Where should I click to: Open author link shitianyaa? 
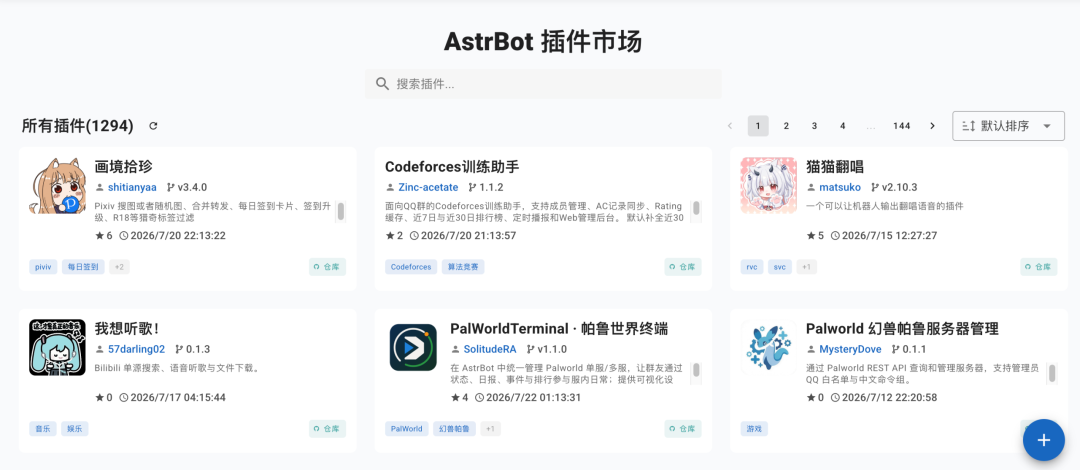coord(132,187)
